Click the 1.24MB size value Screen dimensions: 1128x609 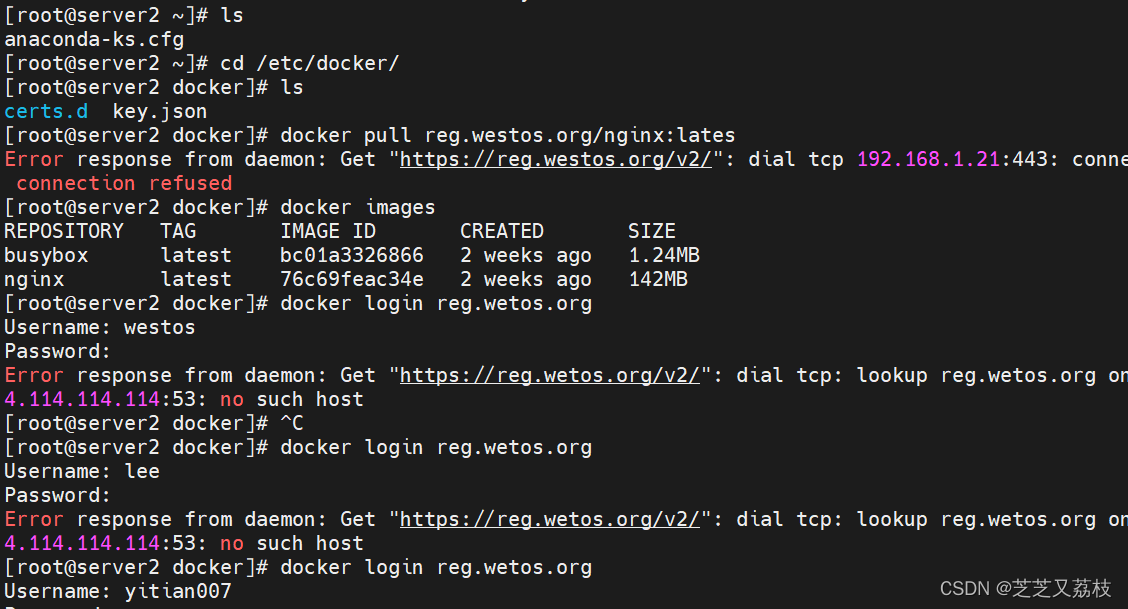tap(664, 255)
